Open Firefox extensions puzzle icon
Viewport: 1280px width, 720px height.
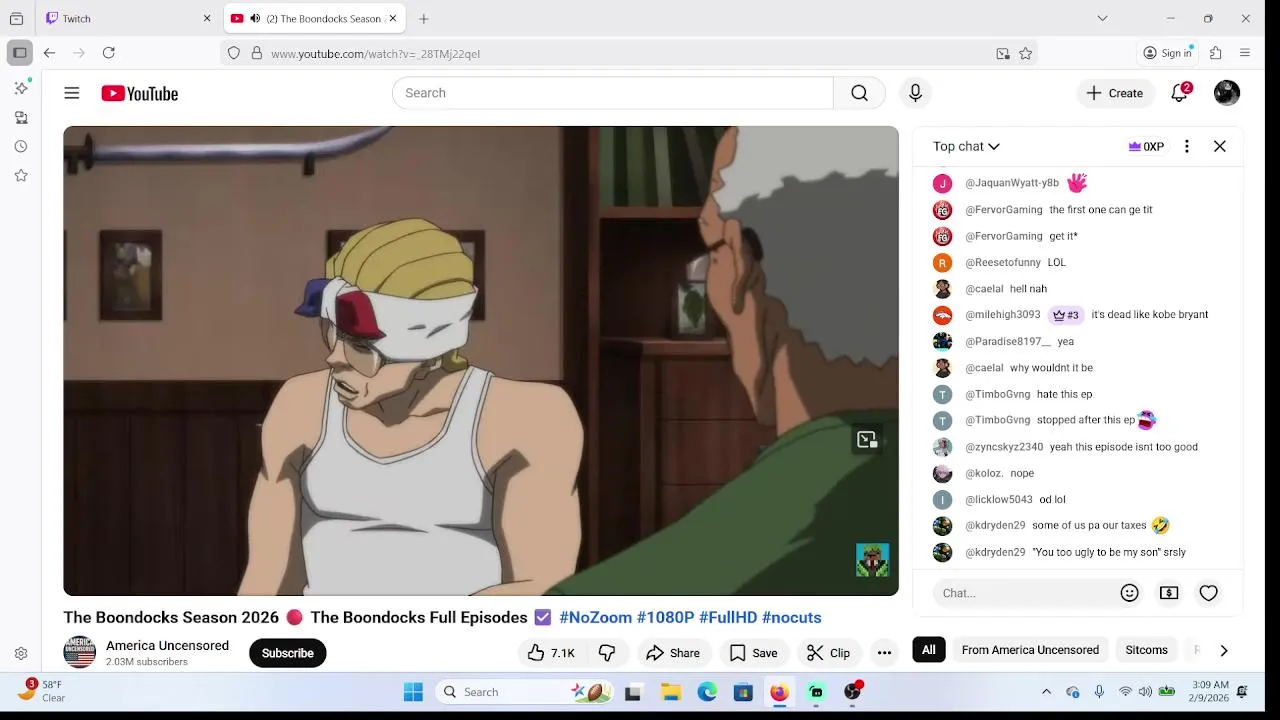[x=1216, y=53]
